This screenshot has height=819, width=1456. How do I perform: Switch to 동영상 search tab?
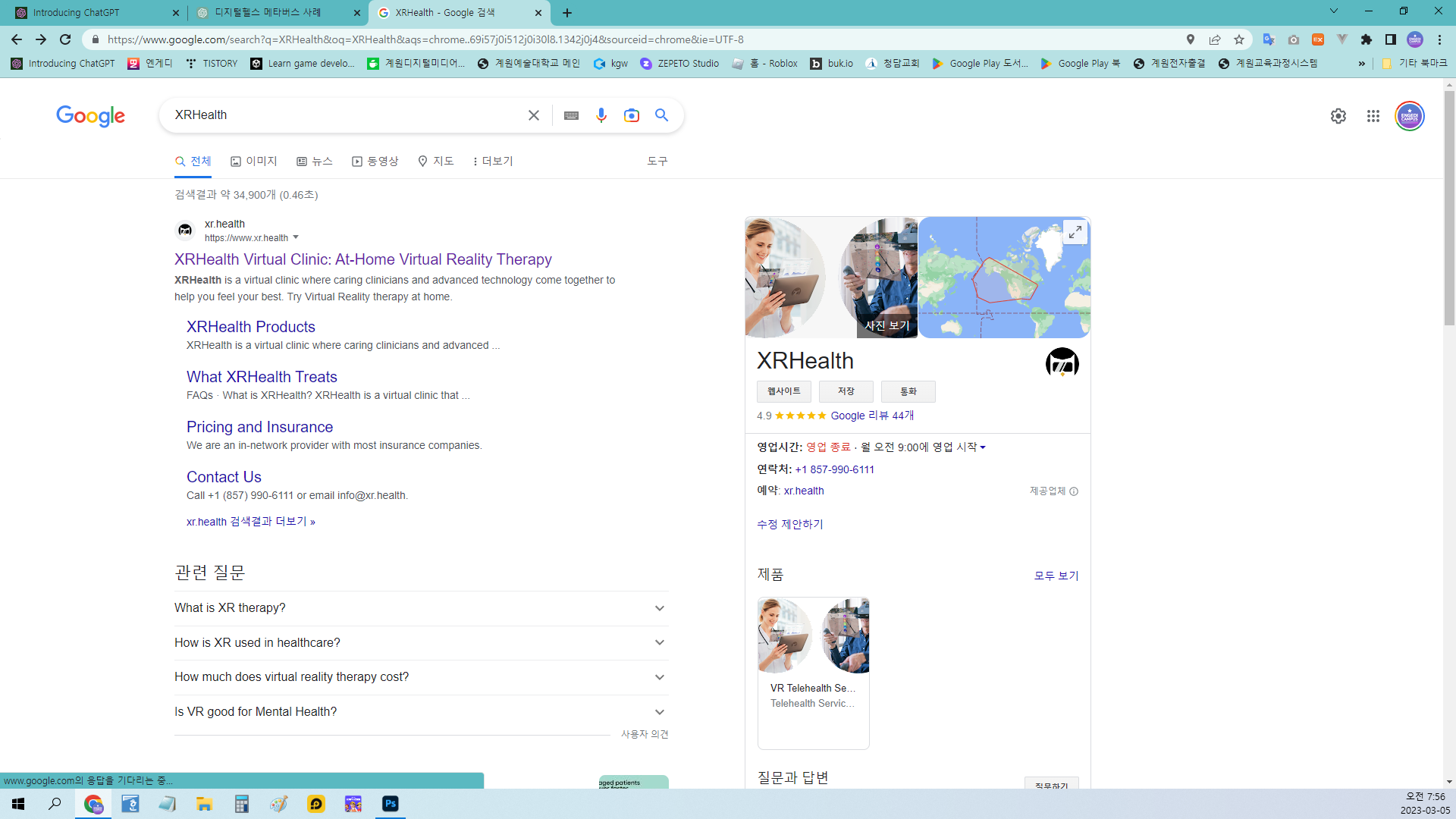pyautogui.click(x=375, y=161)
